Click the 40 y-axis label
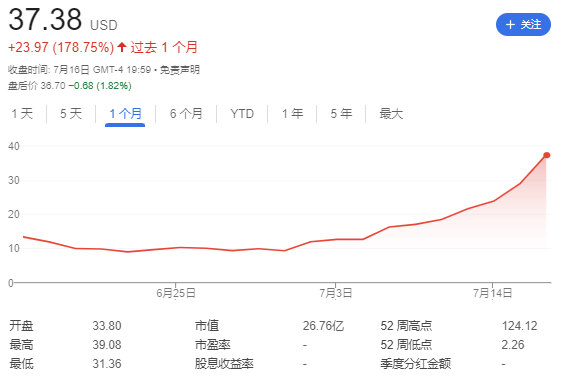564x380 pixels. [x=14, y=146]
